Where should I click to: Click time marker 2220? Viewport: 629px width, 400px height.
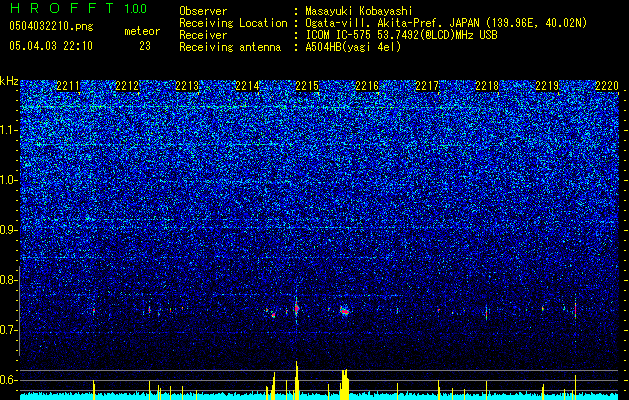coord(607,86)
